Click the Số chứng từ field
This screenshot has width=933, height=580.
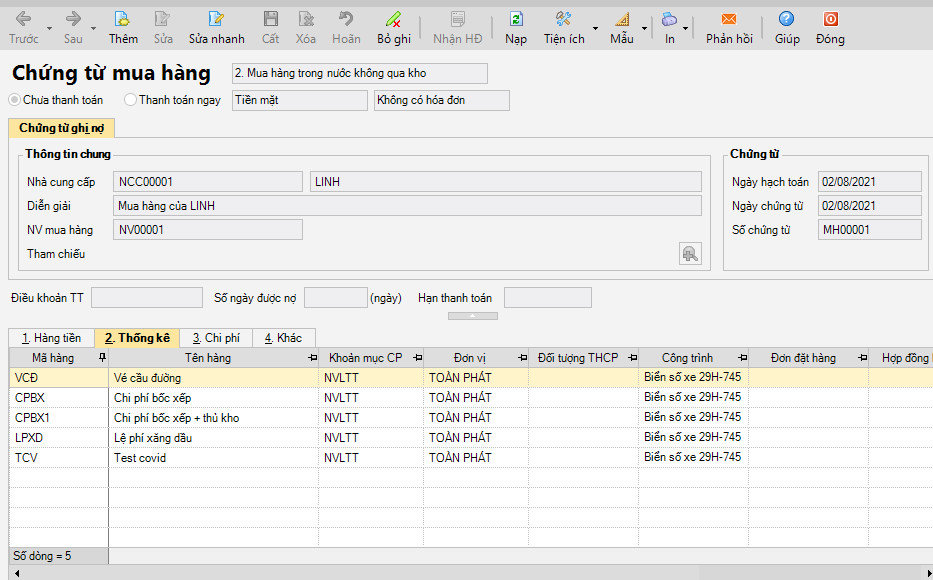click(x=869, y=230)
